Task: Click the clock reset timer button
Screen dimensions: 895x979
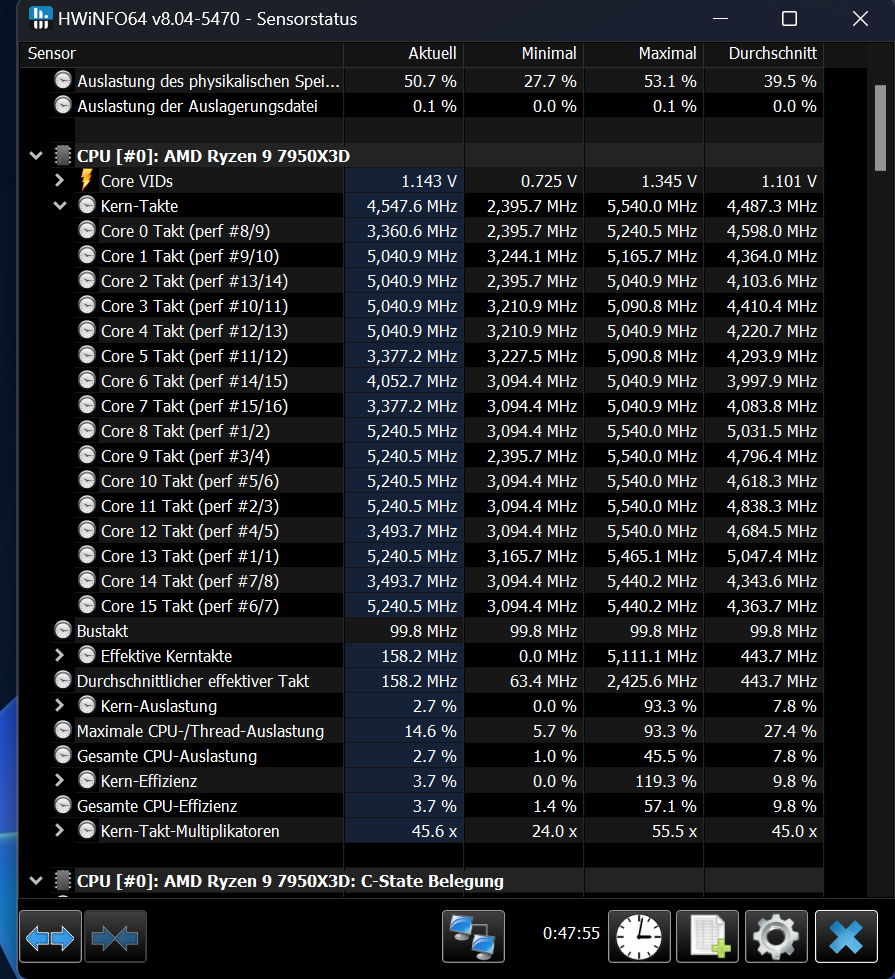Action: [x=640, y=937]
